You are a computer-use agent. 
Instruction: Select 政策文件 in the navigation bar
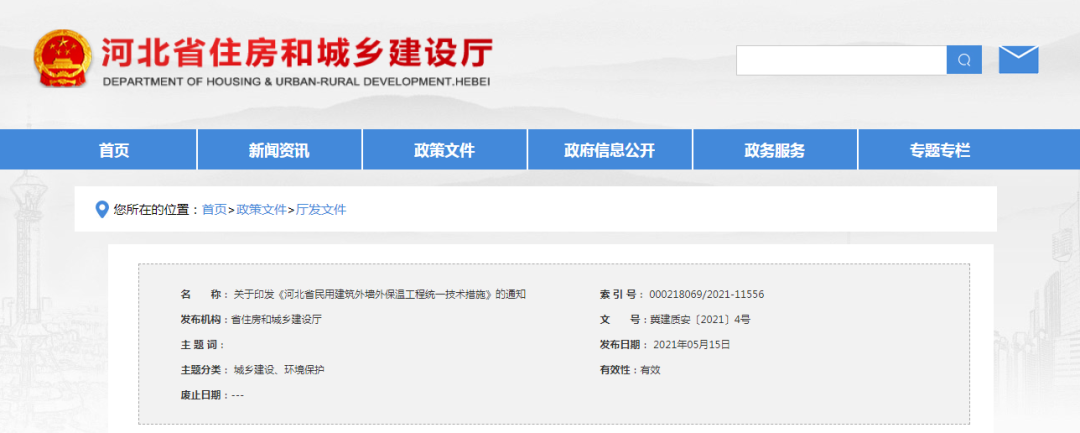click(x=444, y=151)
